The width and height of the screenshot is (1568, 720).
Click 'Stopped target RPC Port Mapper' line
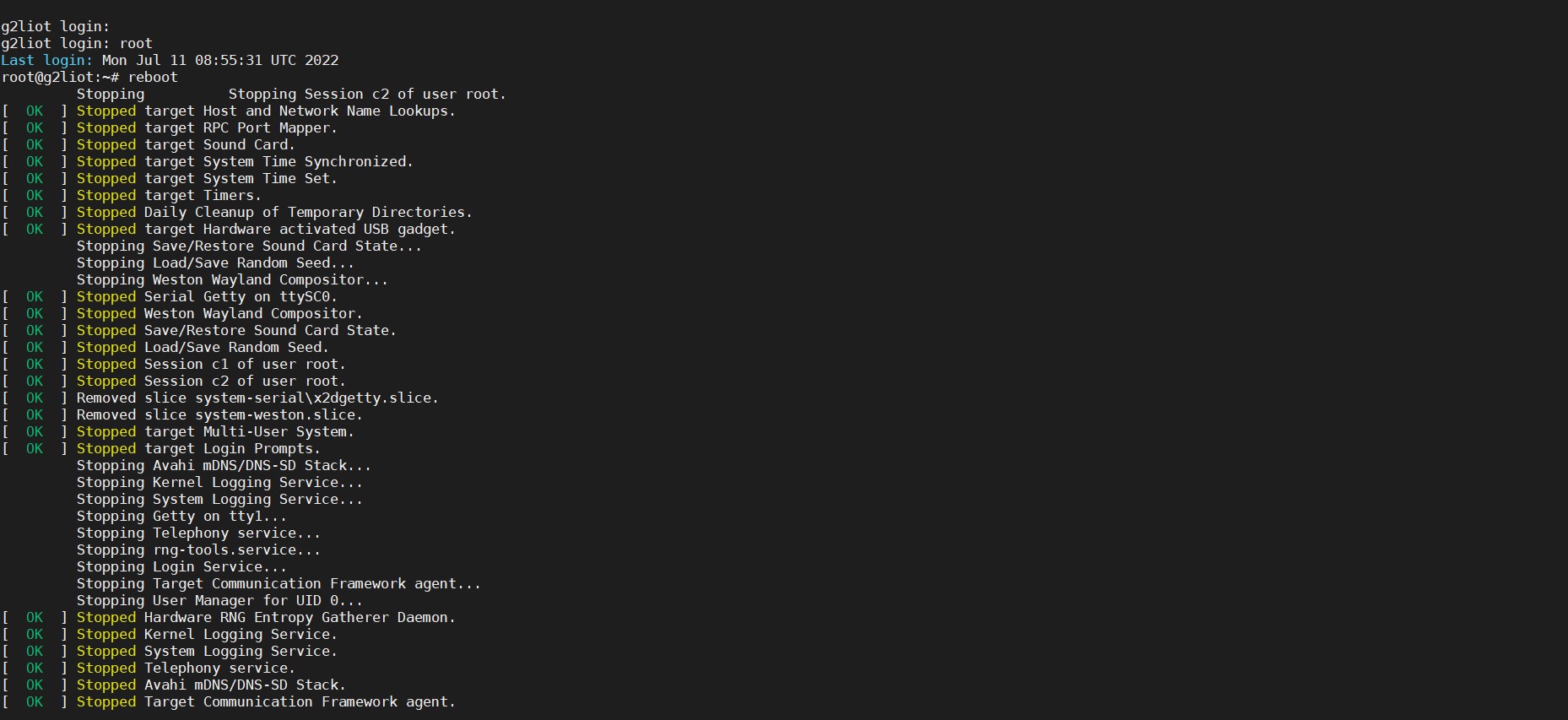(207, 127)
